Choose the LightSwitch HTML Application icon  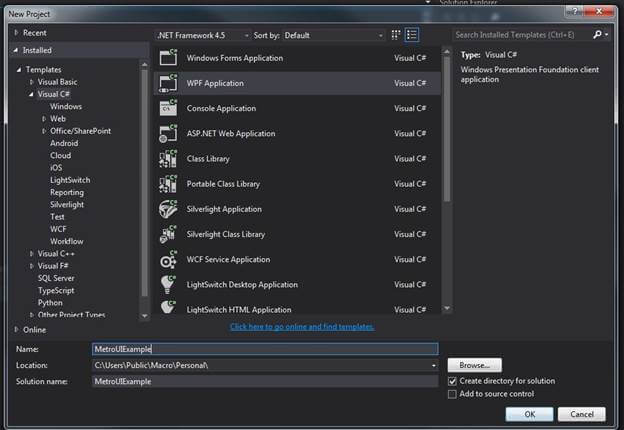pos(168,307)
